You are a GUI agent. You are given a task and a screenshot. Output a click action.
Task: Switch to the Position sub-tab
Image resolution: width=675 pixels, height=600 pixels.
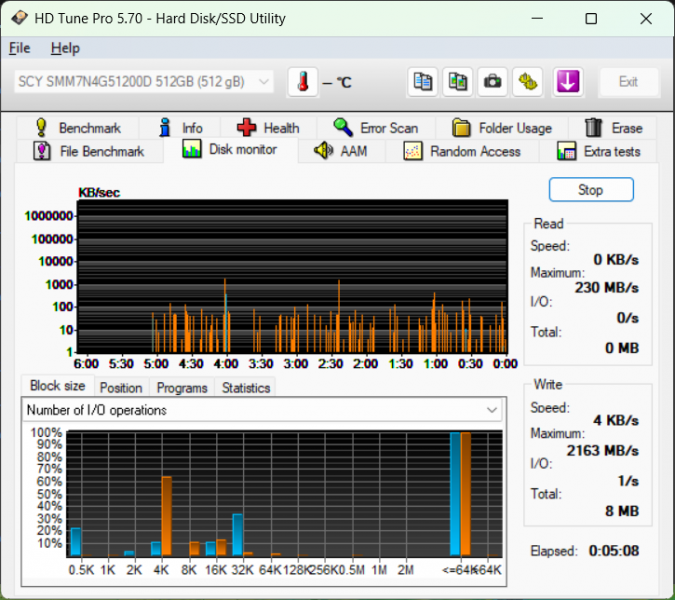pos(121,388)
